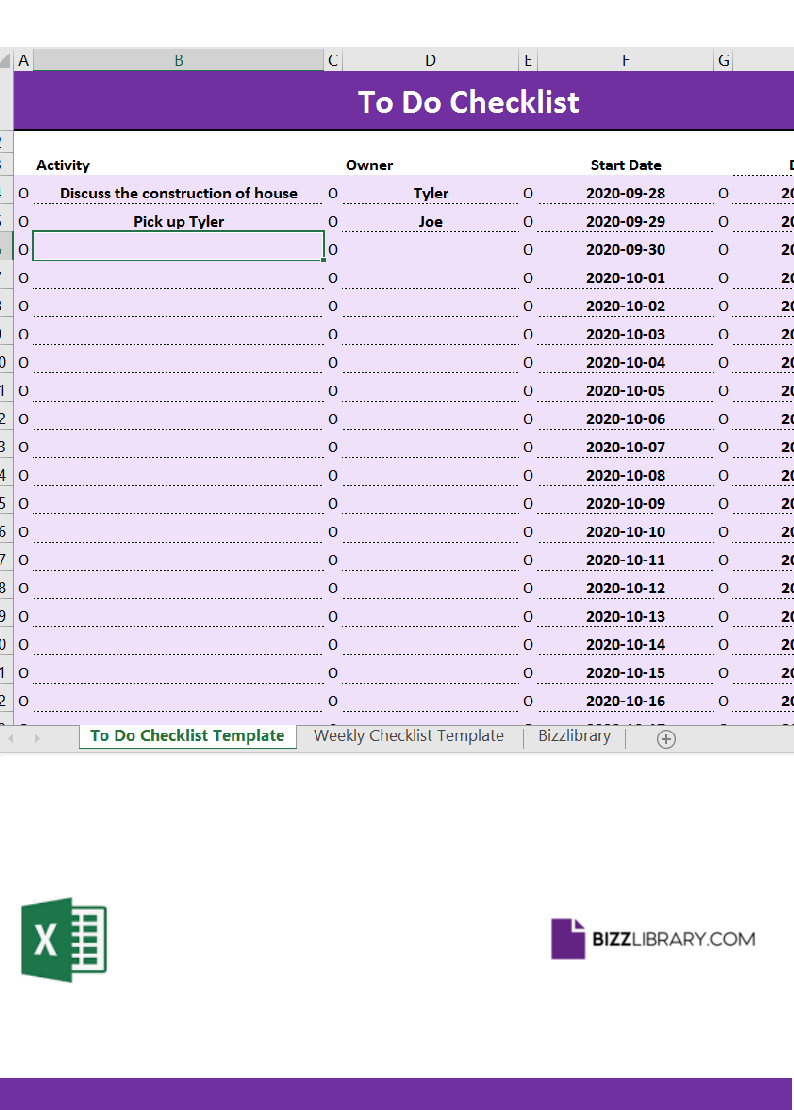The image size is (794, 1110).
Task: Tick the circle left of start date 2020-09-28
Action: point(528,193)
